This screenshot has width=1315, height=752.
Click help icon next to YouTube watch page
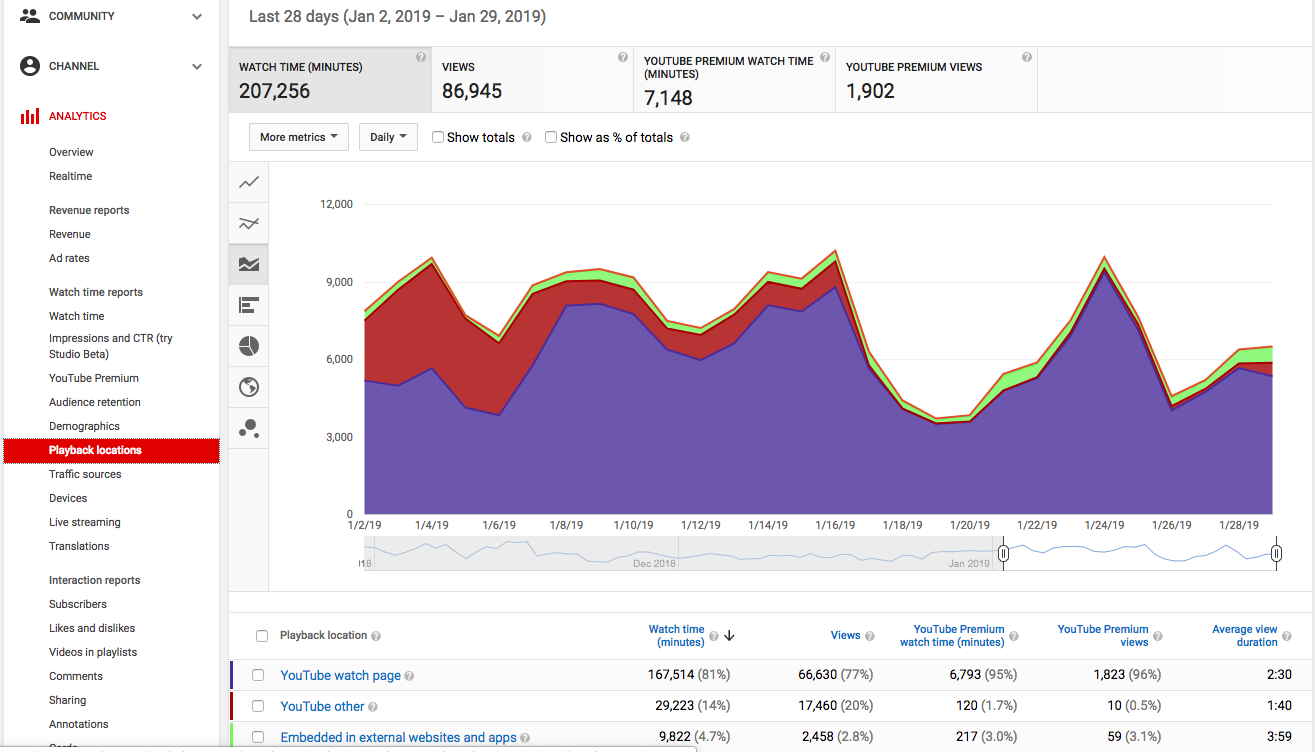[x=410, y=676]
